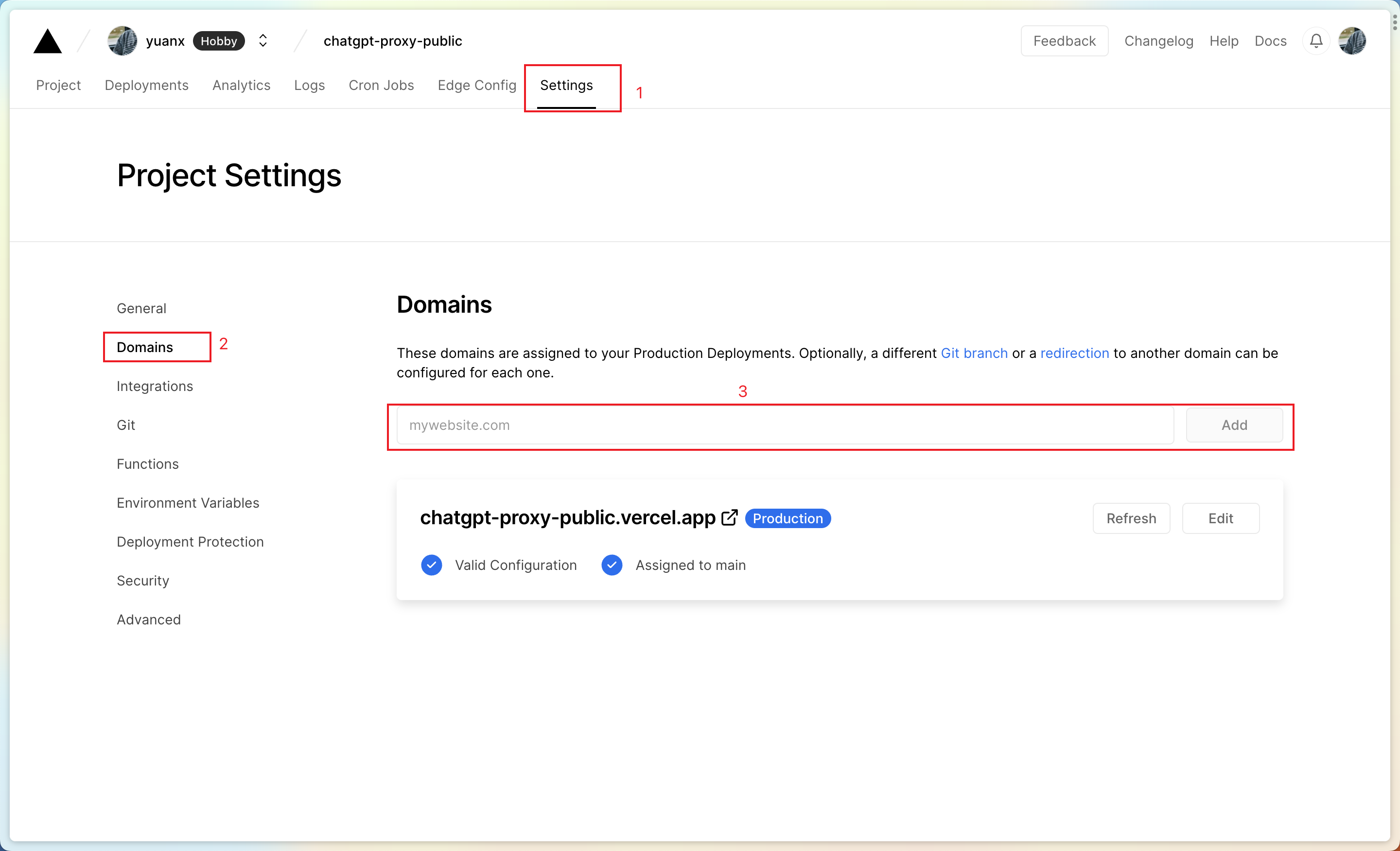Edit the chatgpt-proxy-public.vercel.app domain

coord(1221,518)
